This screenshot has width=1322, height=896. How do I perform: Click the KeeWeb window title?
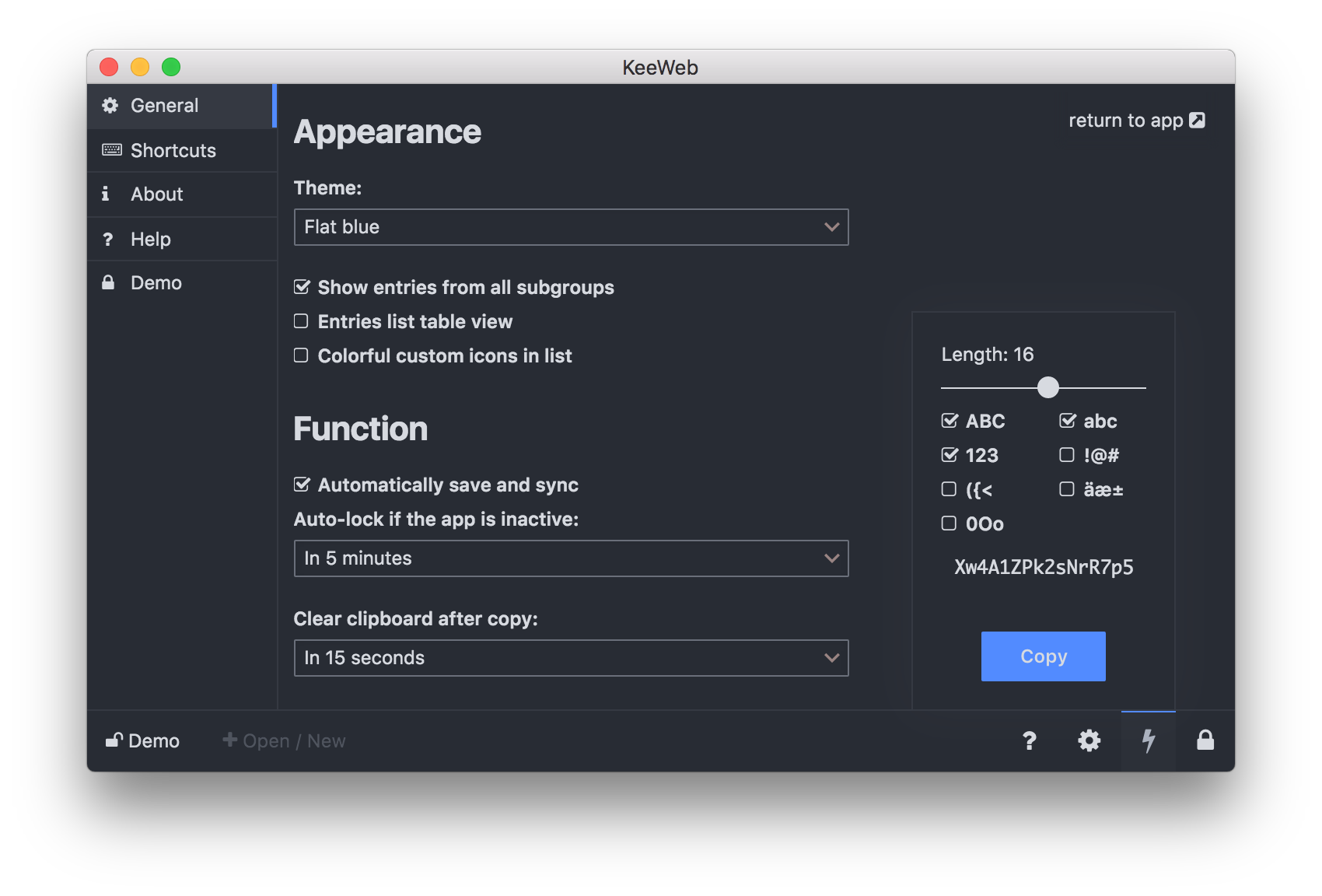660,68
